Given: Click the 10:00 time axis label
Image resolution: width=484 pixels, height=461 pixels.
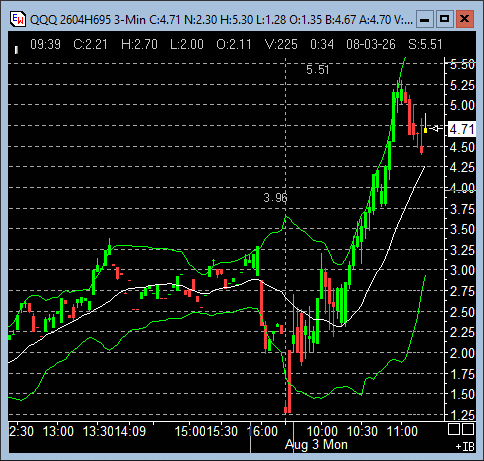Looking at the screenshot, I should [322, 431].
